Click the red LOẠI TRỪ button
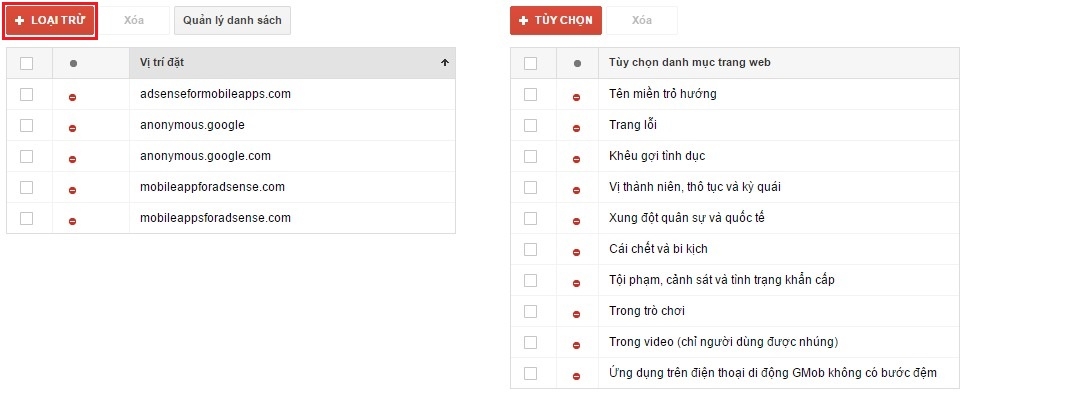 coord(50,21)
